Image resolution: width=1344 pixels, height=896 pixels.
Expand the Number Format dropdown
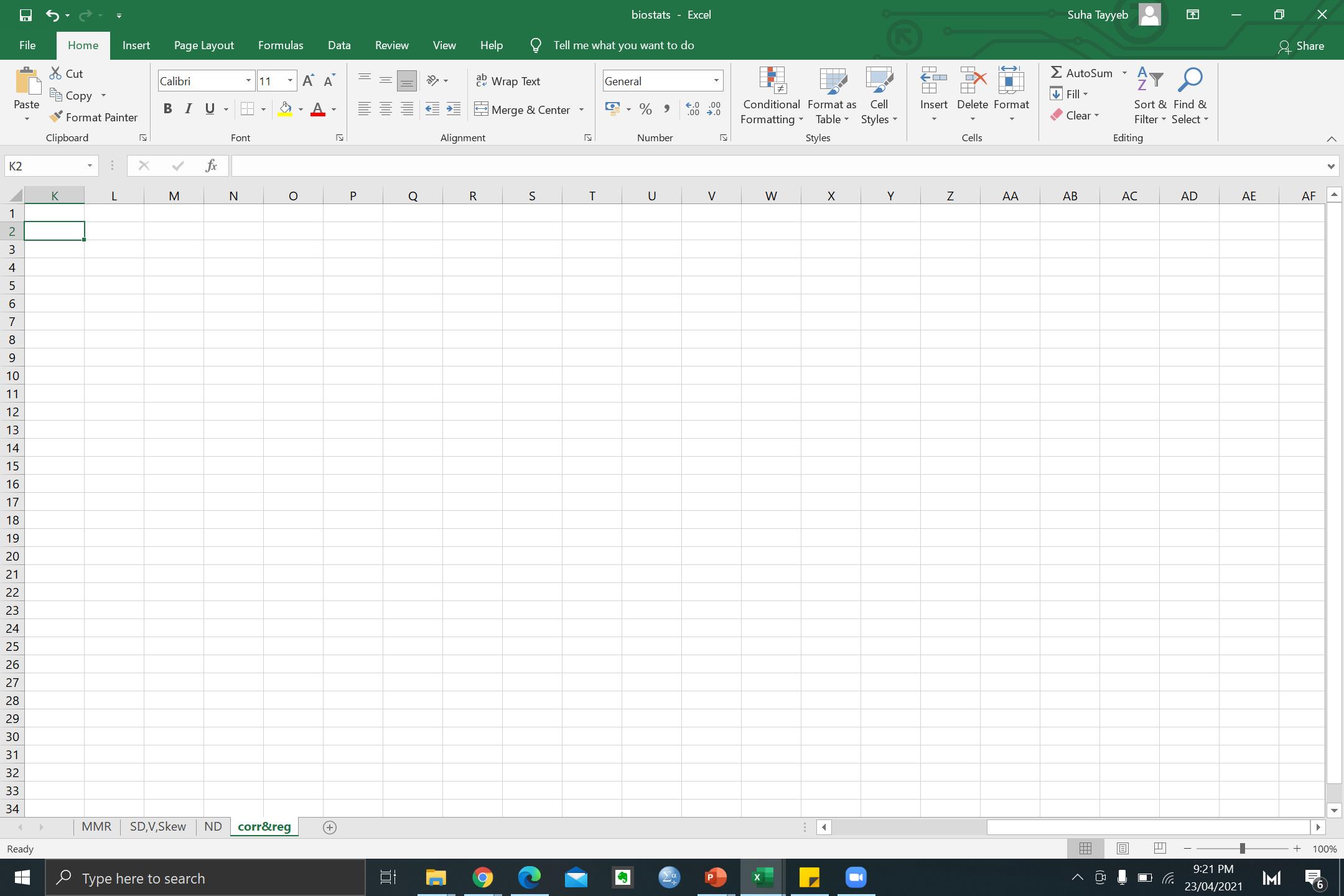click(x=716, y=81)
